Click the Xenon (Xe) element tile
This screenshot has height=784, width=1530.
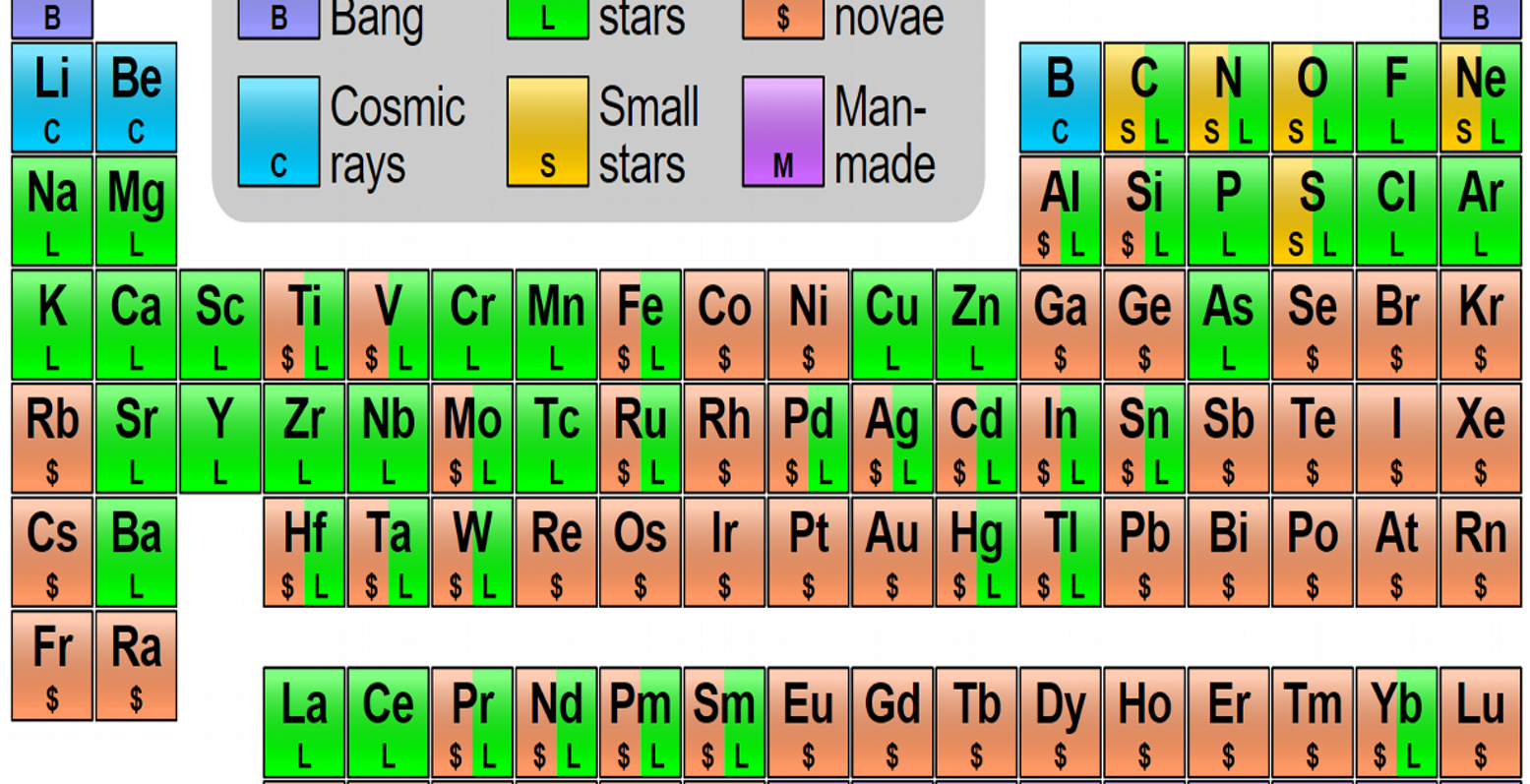click(1481, 439)
